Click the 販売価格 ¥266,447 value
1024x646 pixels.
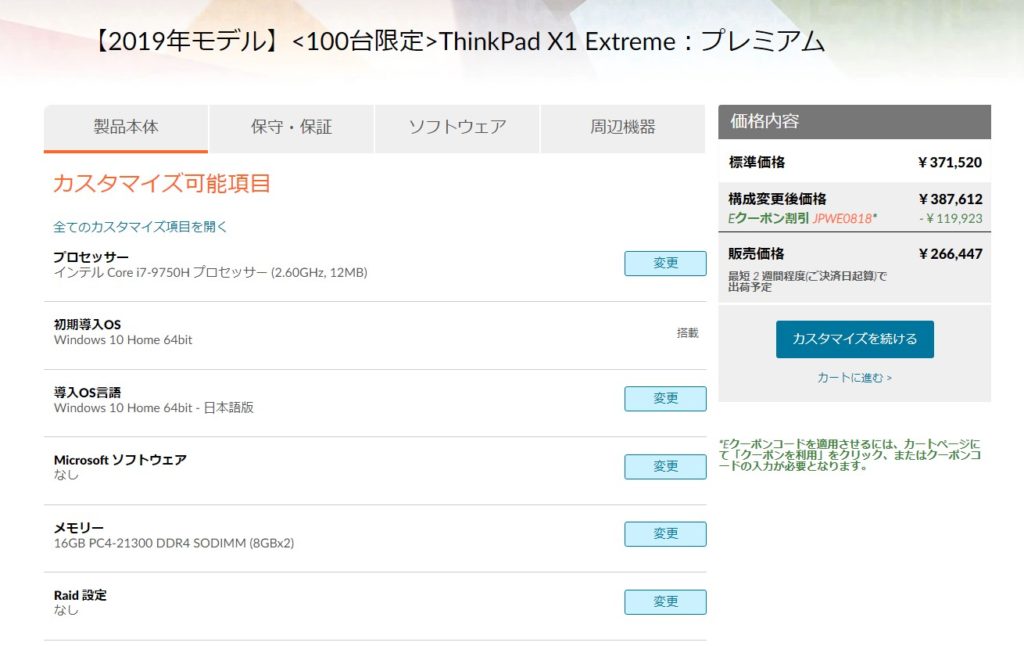click(950, 254)
